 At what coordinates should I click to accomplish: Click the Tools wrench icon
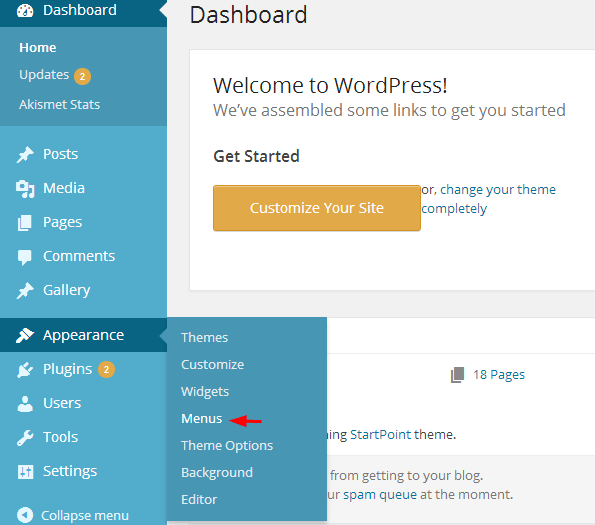[x=25, y=437]
